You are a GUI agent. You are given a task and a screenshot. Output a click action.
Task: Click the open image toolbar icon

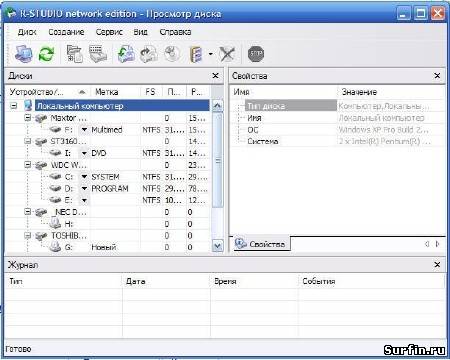click(126, 54)
